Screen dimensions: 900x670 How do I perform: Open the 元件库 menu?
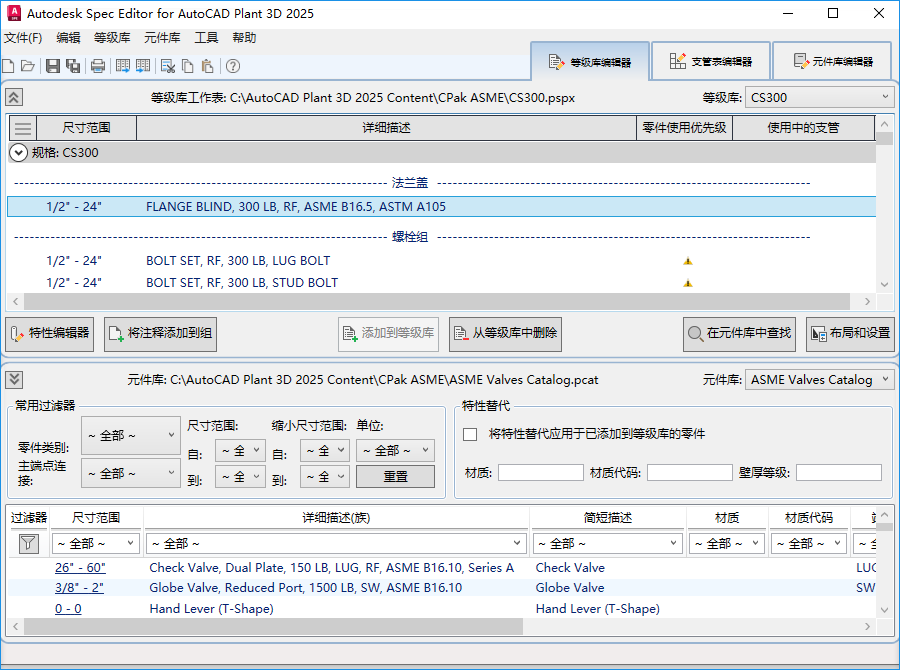162,38
